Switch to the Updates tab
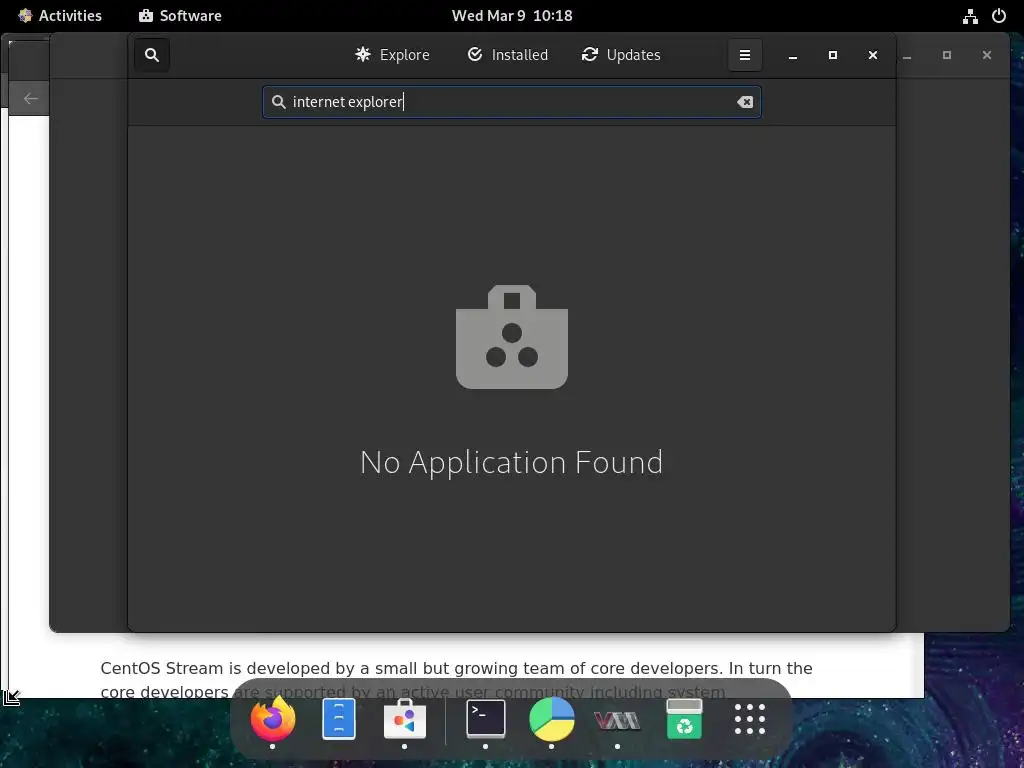The height and width of the screenshot is (768, 1024). click(620, 55)
